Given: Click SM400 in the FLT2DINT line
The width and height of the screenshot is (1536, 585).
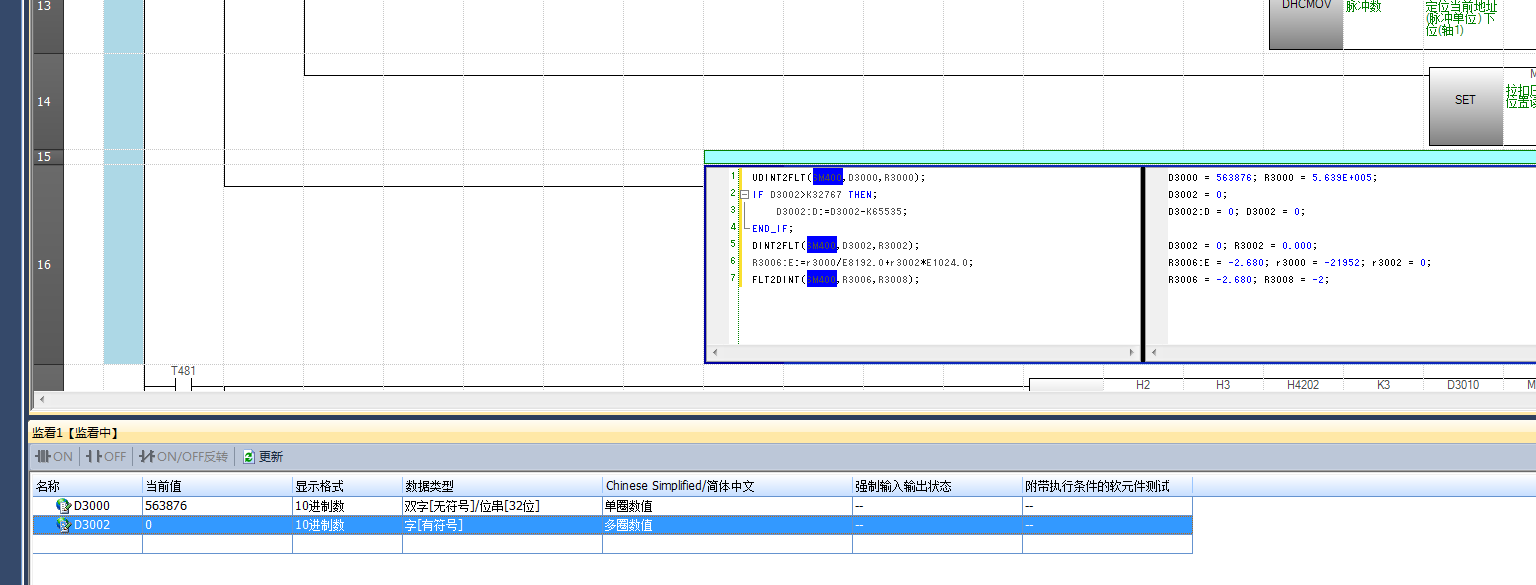Looking at the screenshot, I should [x=821, y=280].
